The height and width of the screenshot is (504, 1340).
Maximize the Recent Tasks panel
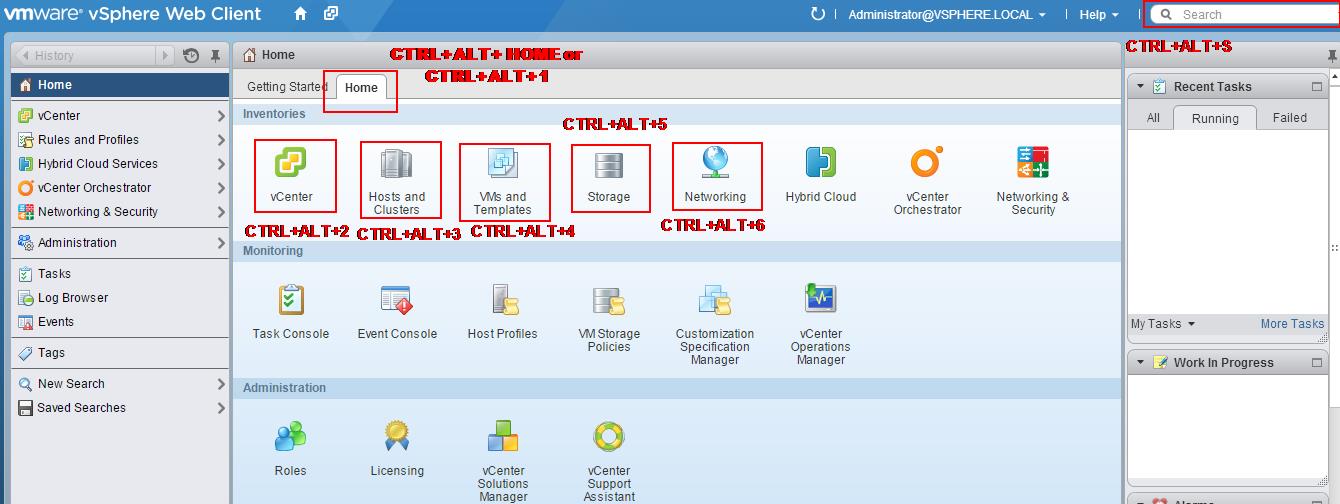pos(1317,87)
